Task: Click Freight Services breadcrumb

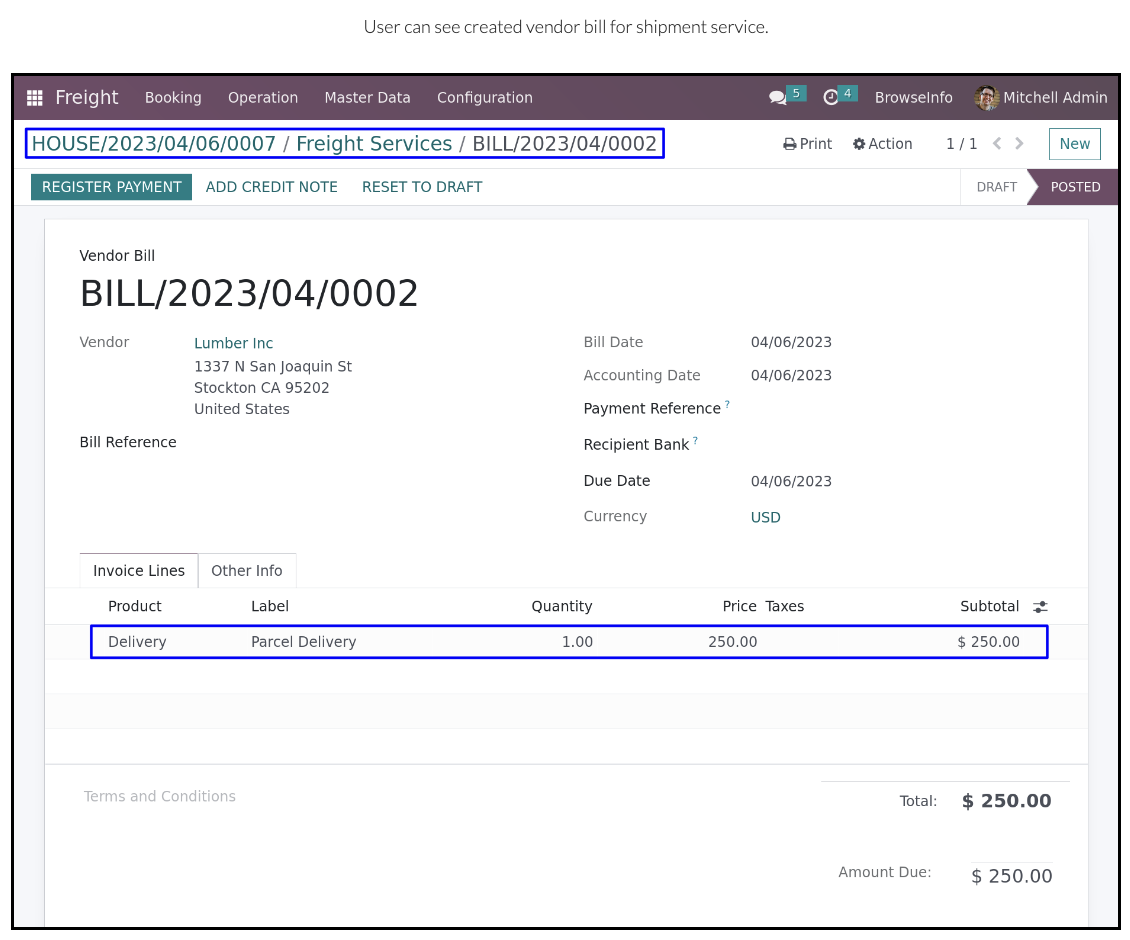Action: [374, 143]
